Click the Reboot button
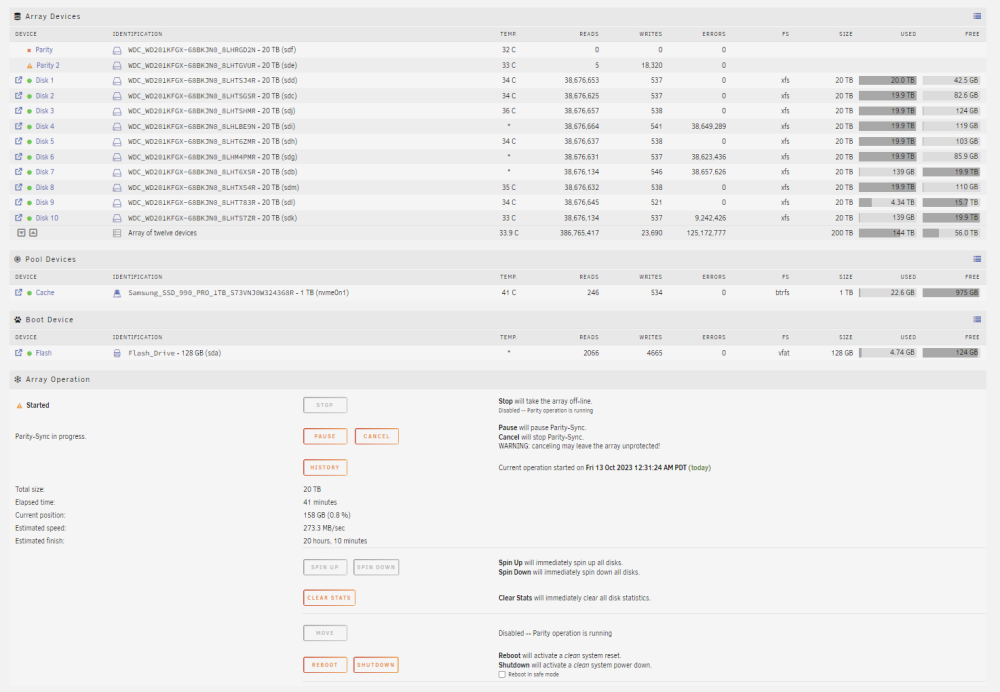The height and width of the screenshot is (692, 1000). pyautogui.click(x=325, y=665)
